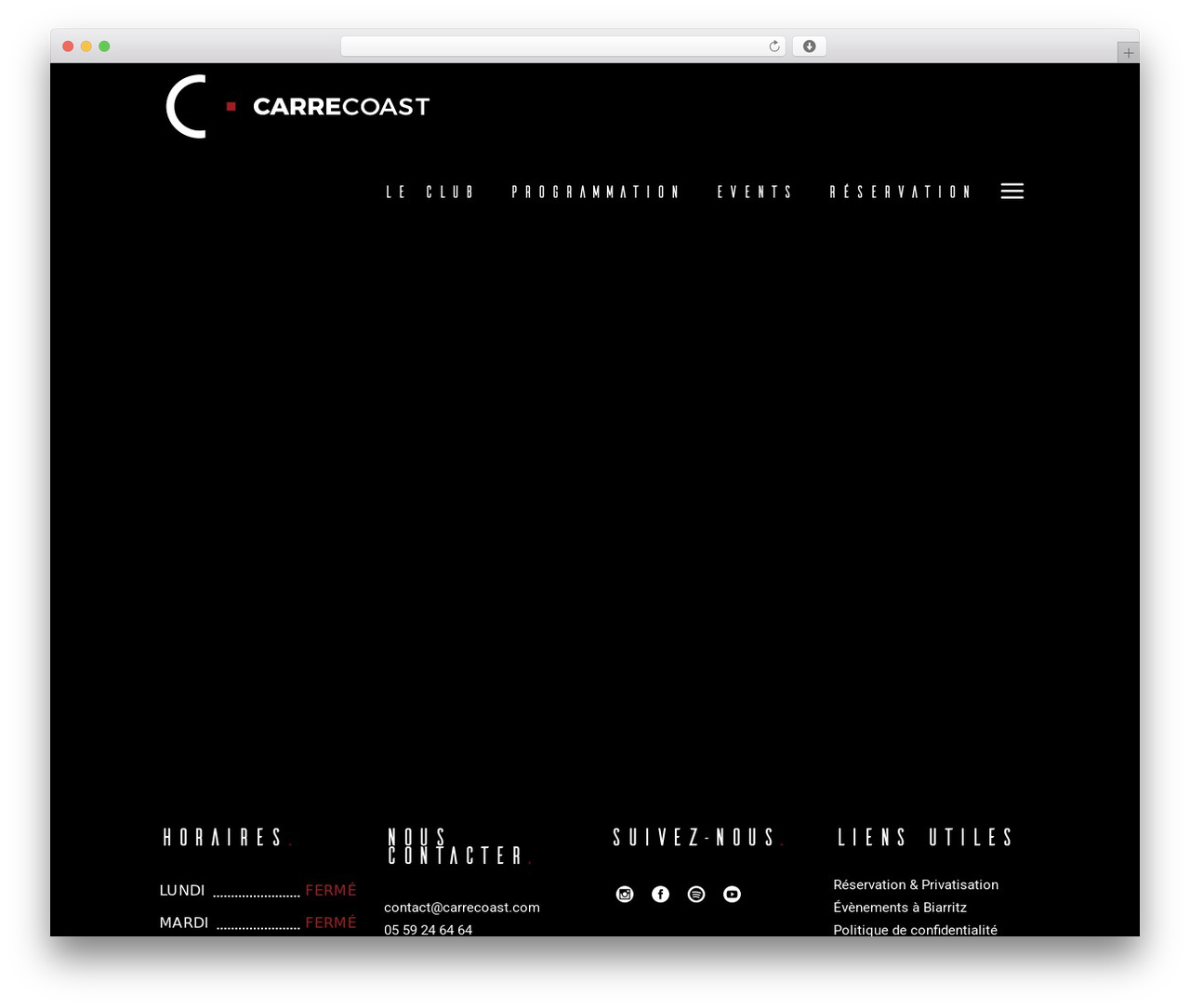Open a new browser tab with plus
The image size is (1190, 1008).
pos(1129,53)
